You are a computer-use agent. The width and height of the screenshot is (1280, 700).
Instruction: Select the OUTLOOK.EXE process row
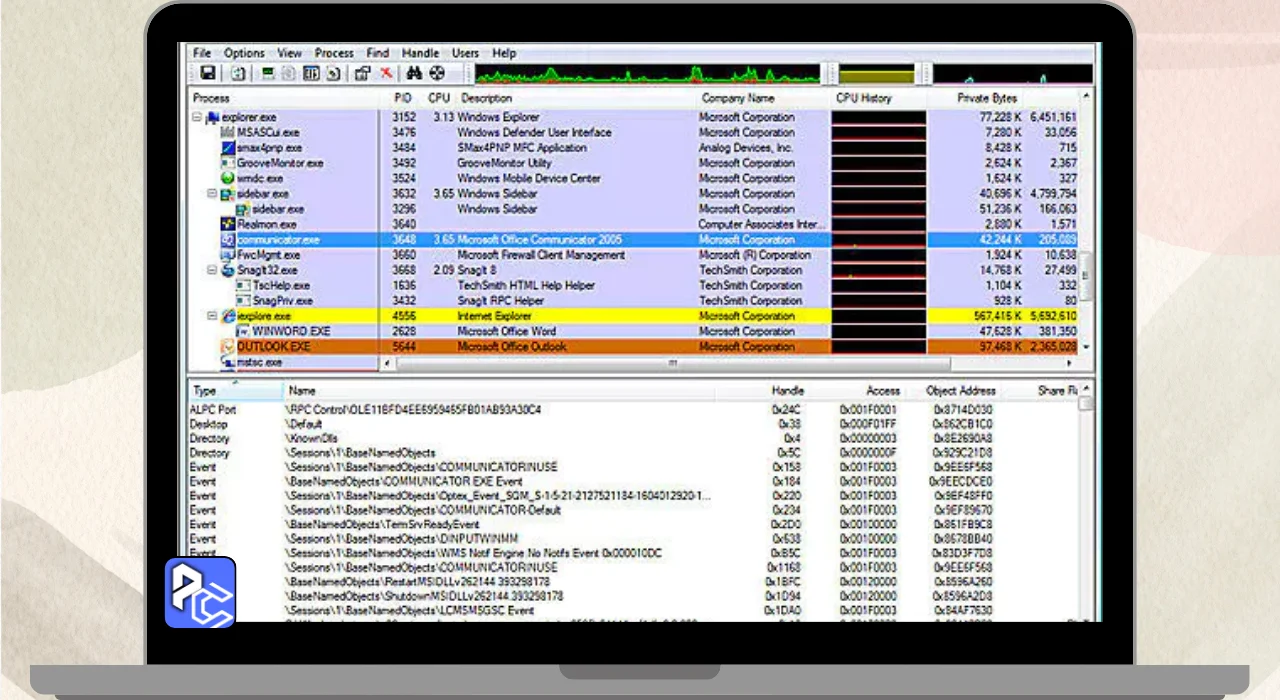[x=273, y=347]
